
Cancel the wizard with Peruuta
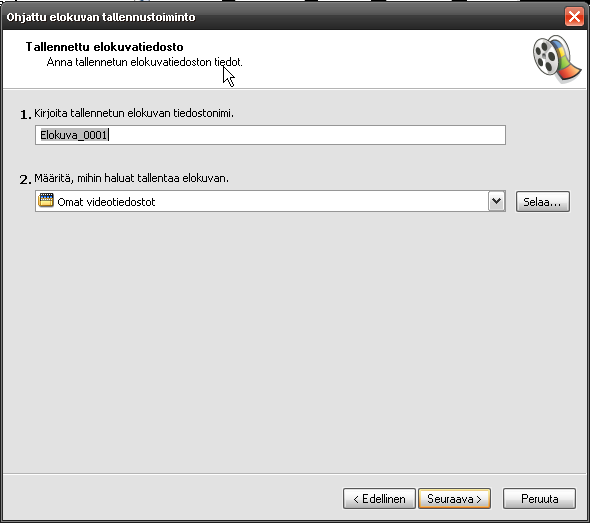click(x=539, y=499)
